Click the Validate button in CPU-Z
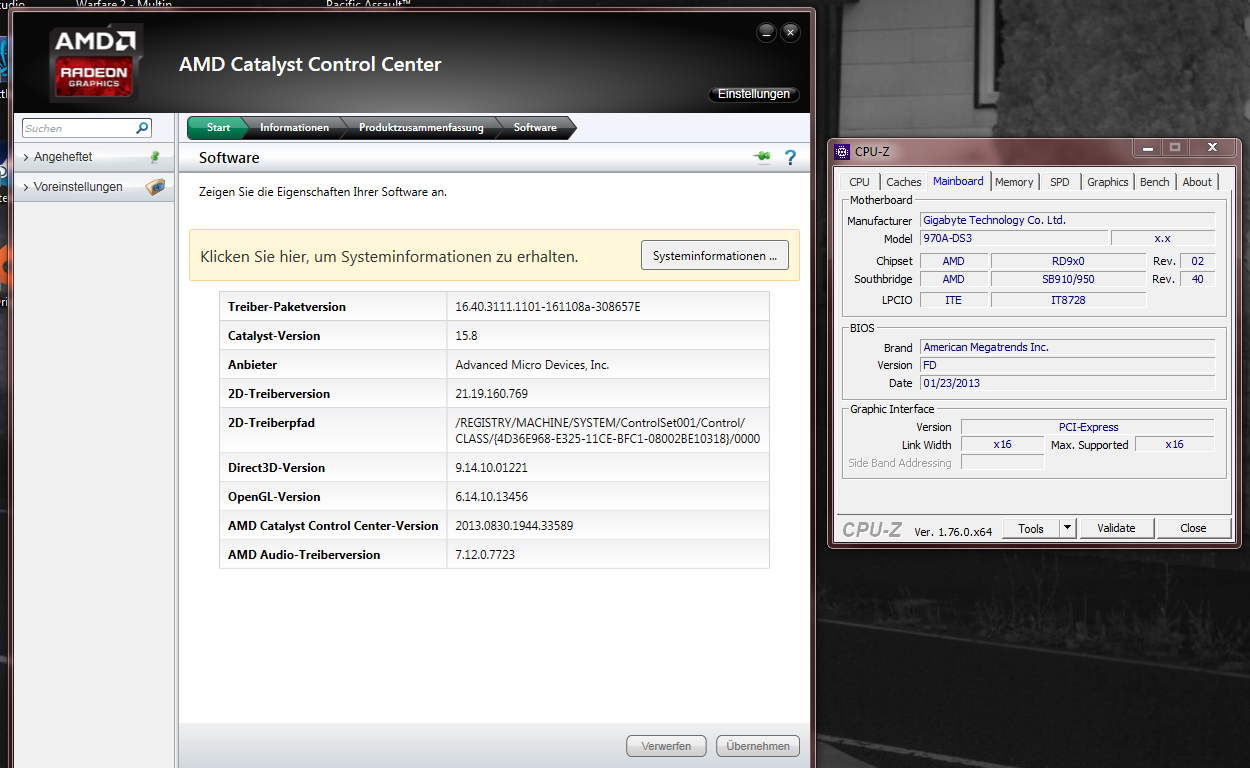 1116,528
